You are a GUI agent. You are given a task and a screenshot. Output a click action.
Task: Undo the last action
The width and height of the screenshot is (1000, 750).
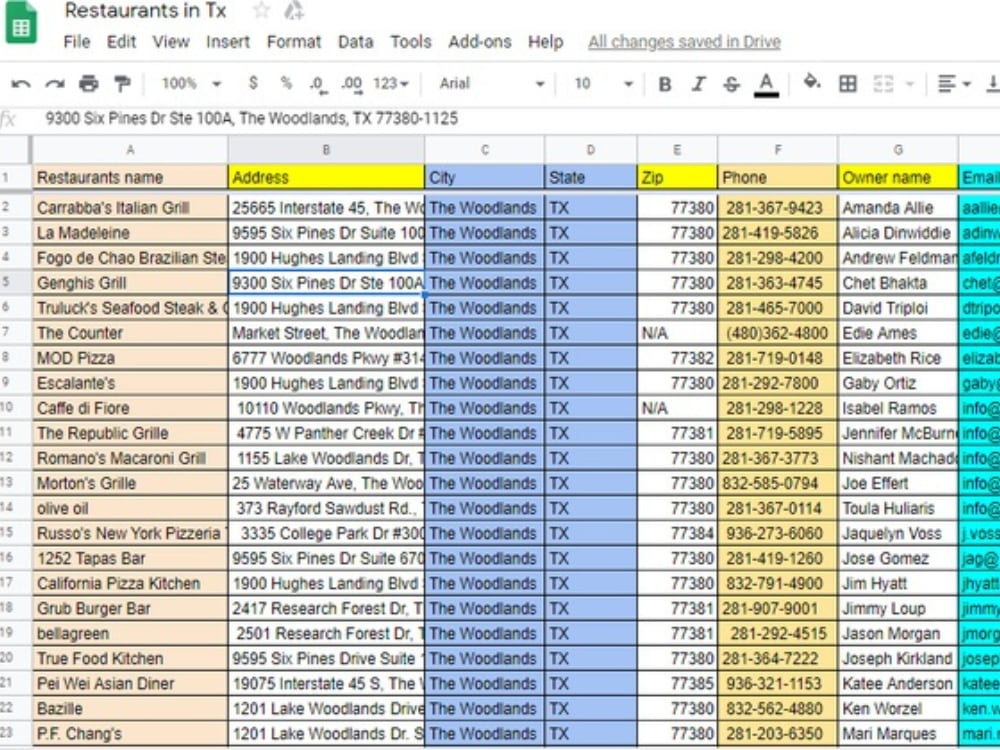(20, 84)
